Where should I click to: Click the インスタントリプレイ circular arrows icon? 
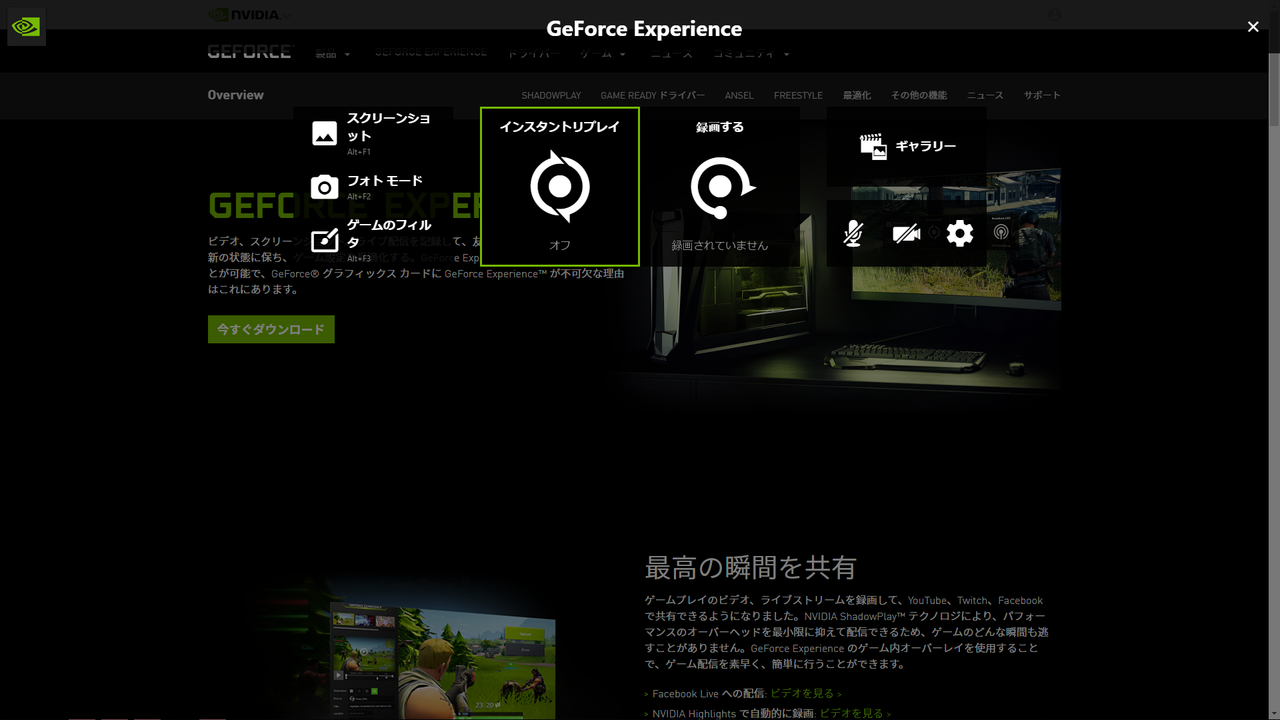click(560, 186)
